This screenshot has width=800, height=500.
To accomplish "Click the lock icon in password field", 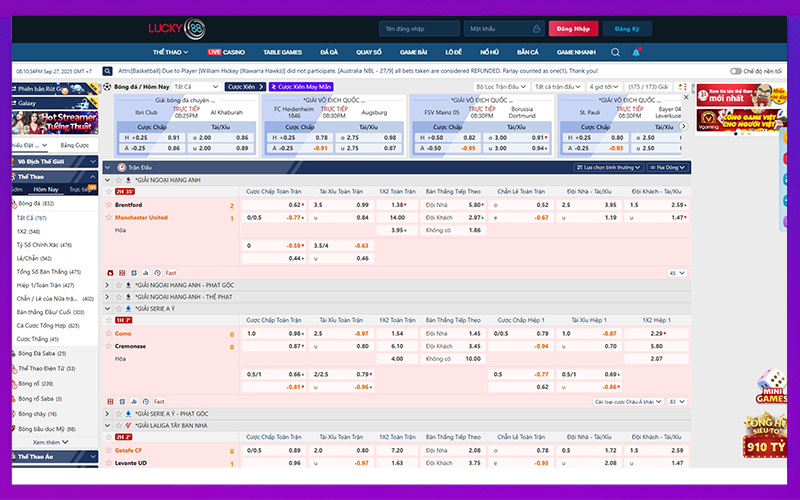I will pos(537,29).
